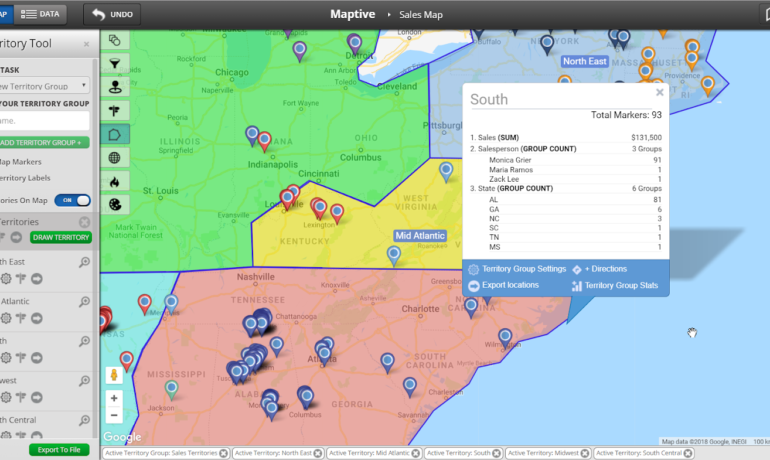The height and width of the screenshot is (460, 770).
Task: Click Mid Atlantic territory signpost icon
Action: 21,318
